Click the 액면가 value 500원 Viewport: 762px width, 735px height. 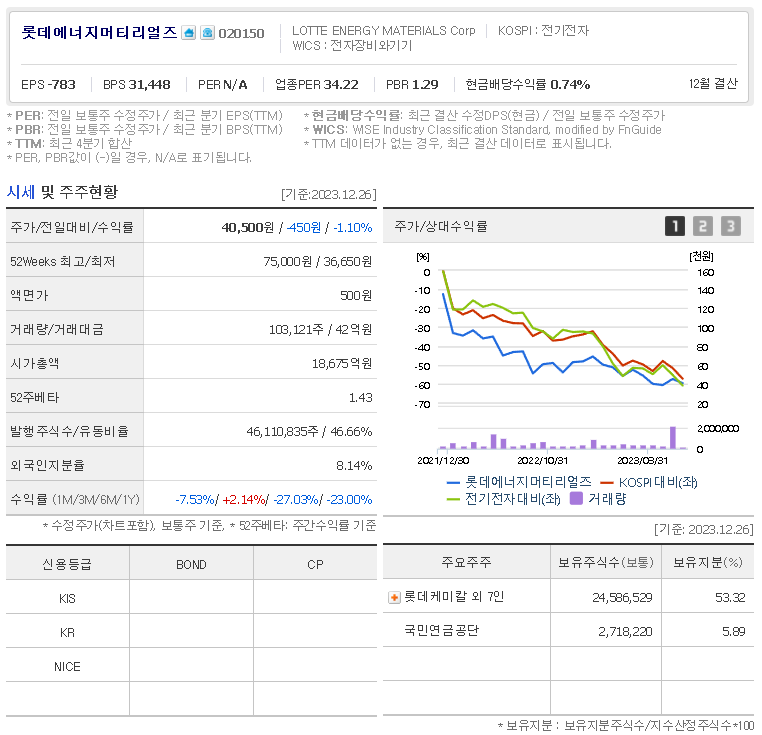pyautogui.click(x=356, y=296)
